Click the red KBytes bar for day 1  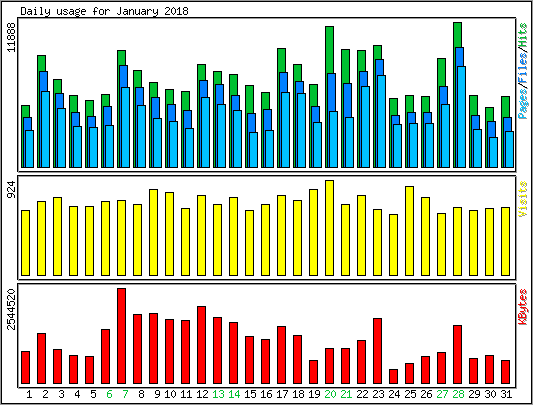[25, 368]
